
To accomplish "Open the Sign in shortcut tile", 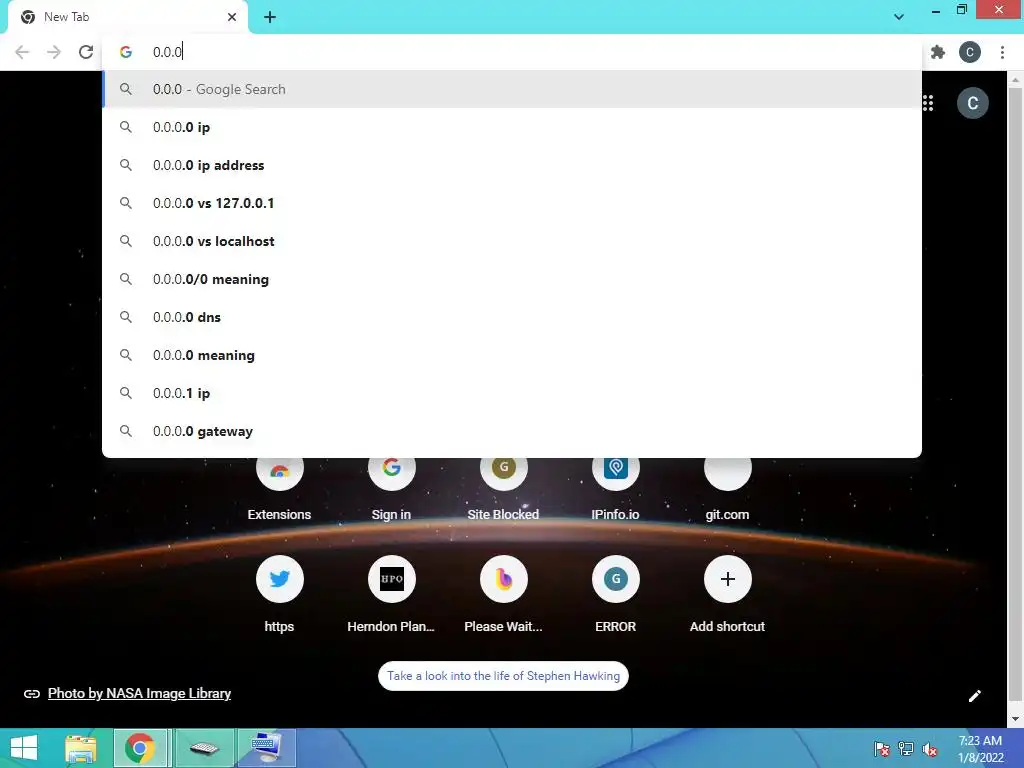I will (391, 490).
